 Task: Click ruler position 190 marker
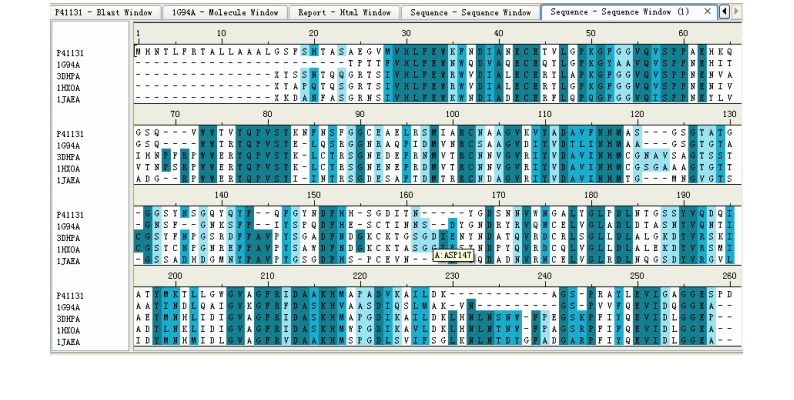(x=683, y=195)
